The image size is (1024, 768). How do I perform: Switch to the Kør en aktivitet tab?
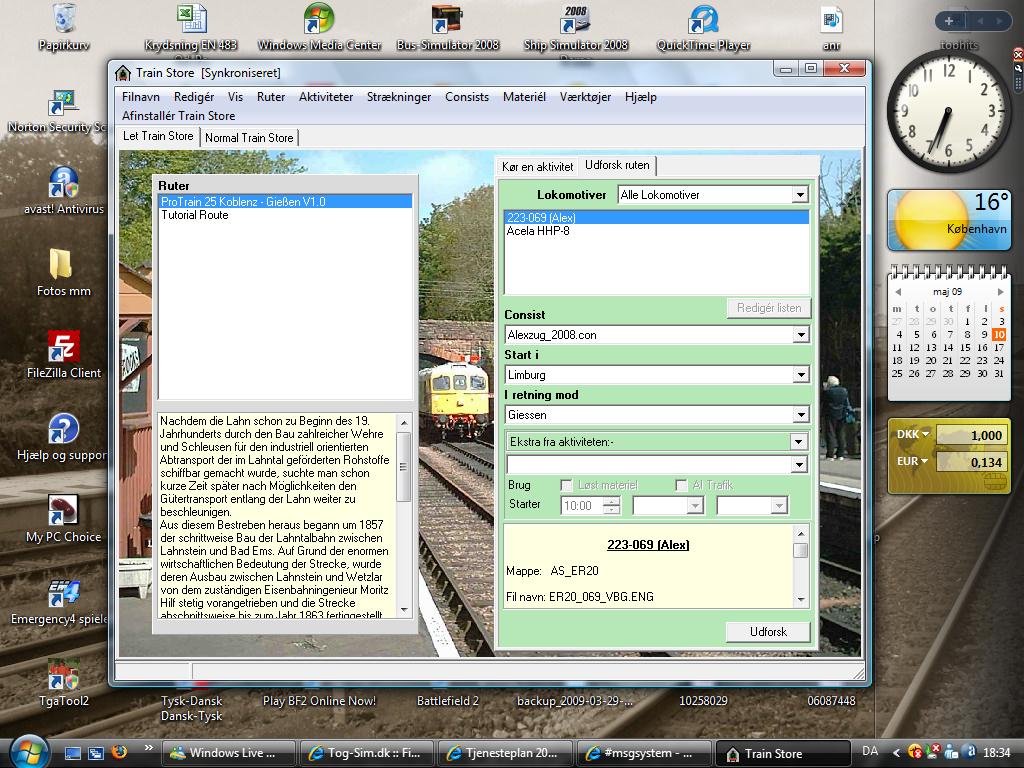click(x=537, y=167)
